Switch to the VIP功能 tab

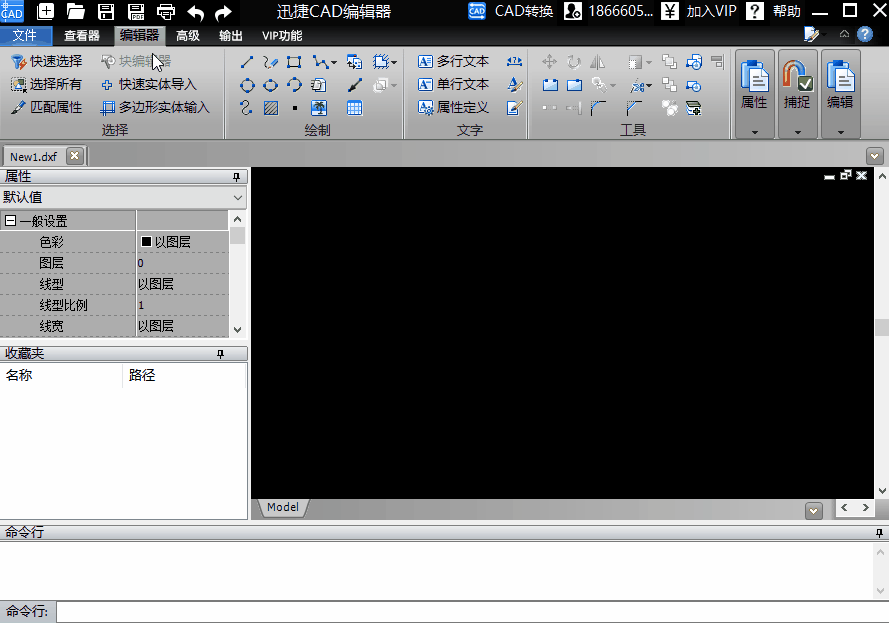click(x=282, y=36)
